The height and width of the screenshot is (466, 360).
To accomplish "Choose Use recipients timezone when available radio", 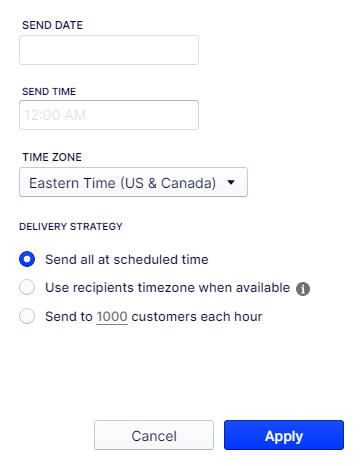I will (27, 287).
